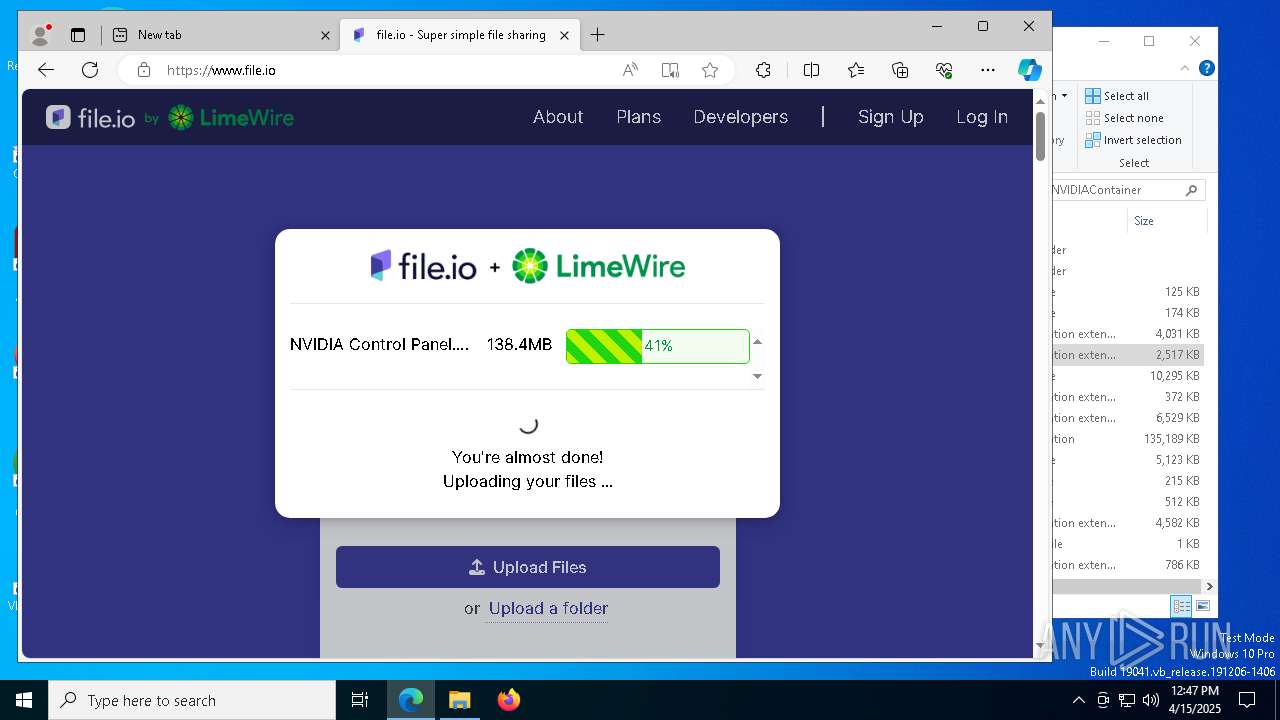Open Extensions puzzle icon
The image size is (1280, 720).
pos(763,70)
